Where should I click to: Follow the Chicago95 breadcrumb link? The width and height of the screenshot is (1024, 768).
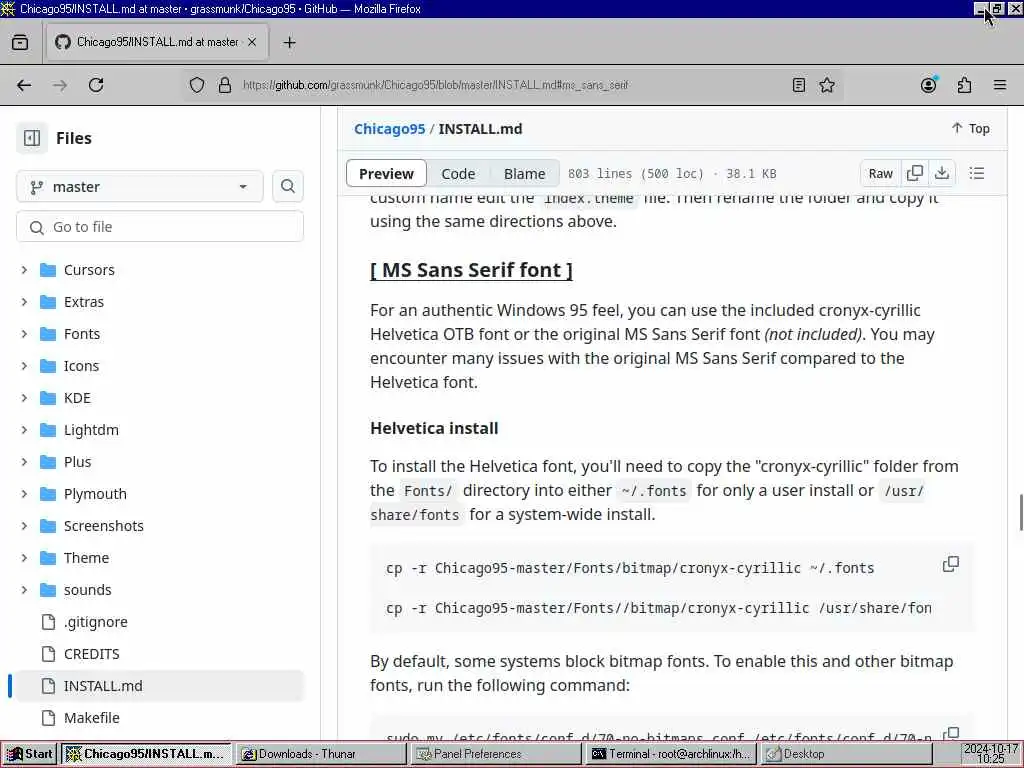(389, 129)
